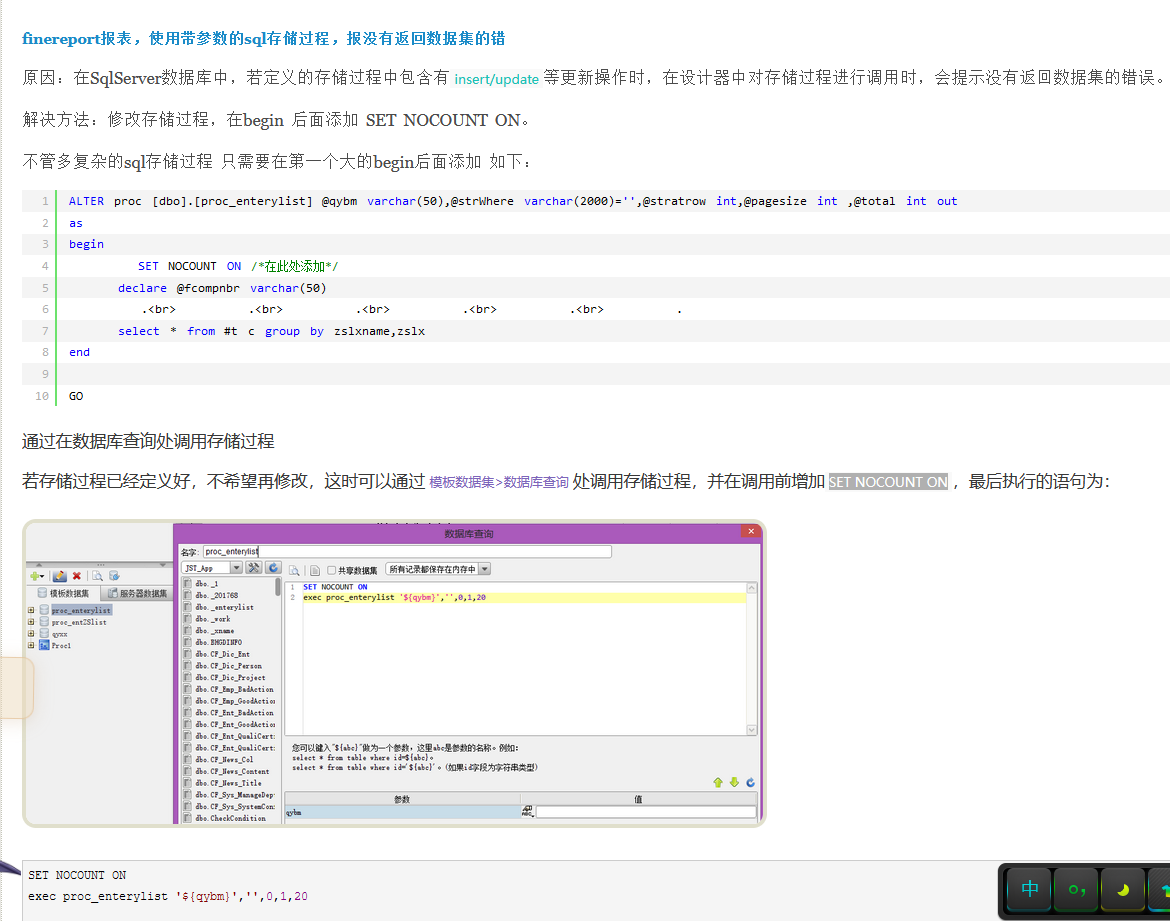Click the 参数 column header
Viewport: 1170px width, 921px height.
(x=402, y=799)
